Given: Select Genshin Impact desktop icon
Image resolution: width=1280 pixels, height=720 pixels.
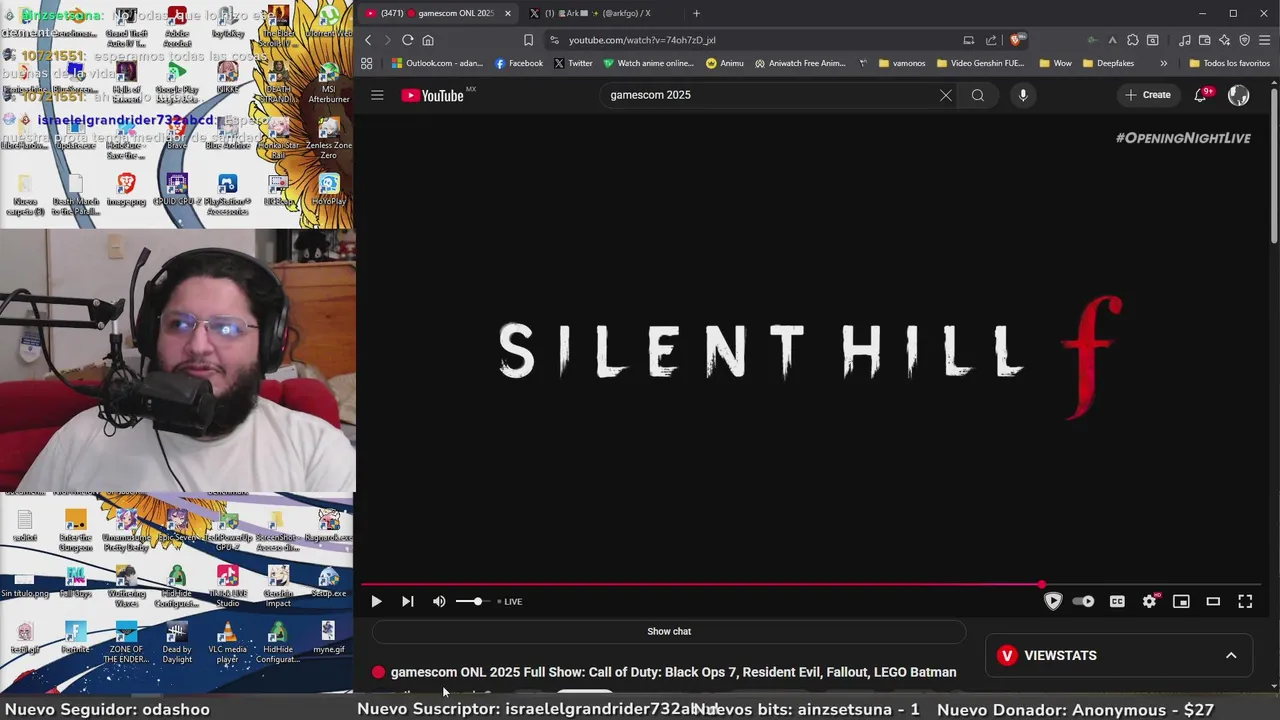Looking at the screenshot, I should tap(278, 585).
